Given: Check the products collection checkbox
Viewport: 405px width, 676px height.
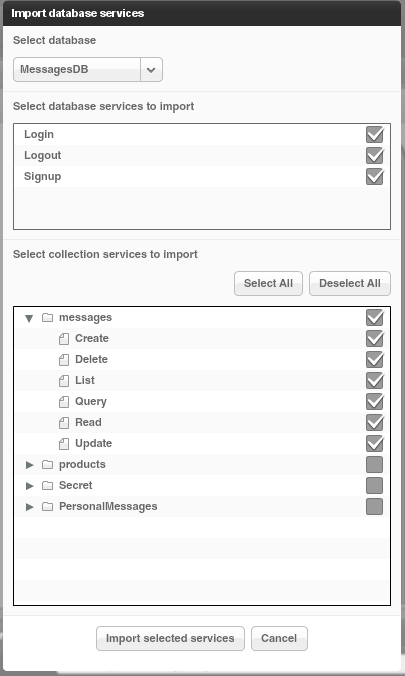Looking at the screenshot, I should [374, 465].
